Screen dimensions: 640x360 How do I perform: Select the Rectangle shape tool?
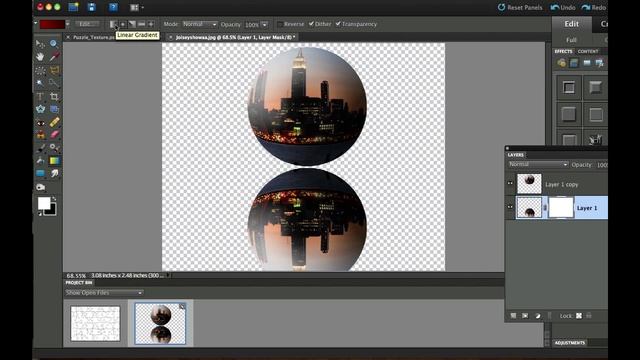40,173
